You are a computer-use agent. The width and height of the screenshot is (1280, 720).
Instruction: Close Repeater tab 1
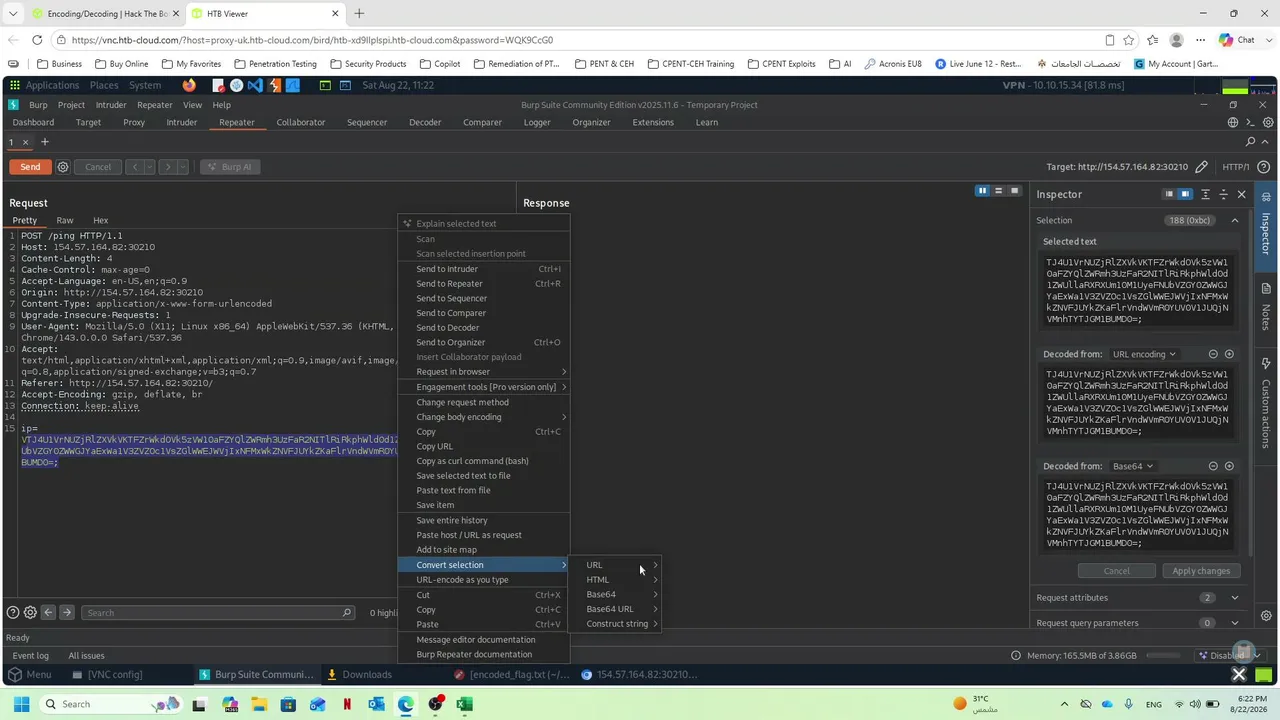pyautogui.click(x=26, y=142)
